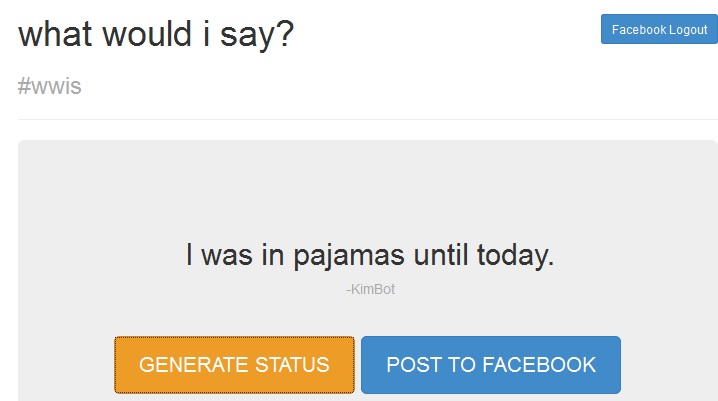Click the divider line below #wwis
The height and width of the screenshot is (401, 718).
pos(368,120)
